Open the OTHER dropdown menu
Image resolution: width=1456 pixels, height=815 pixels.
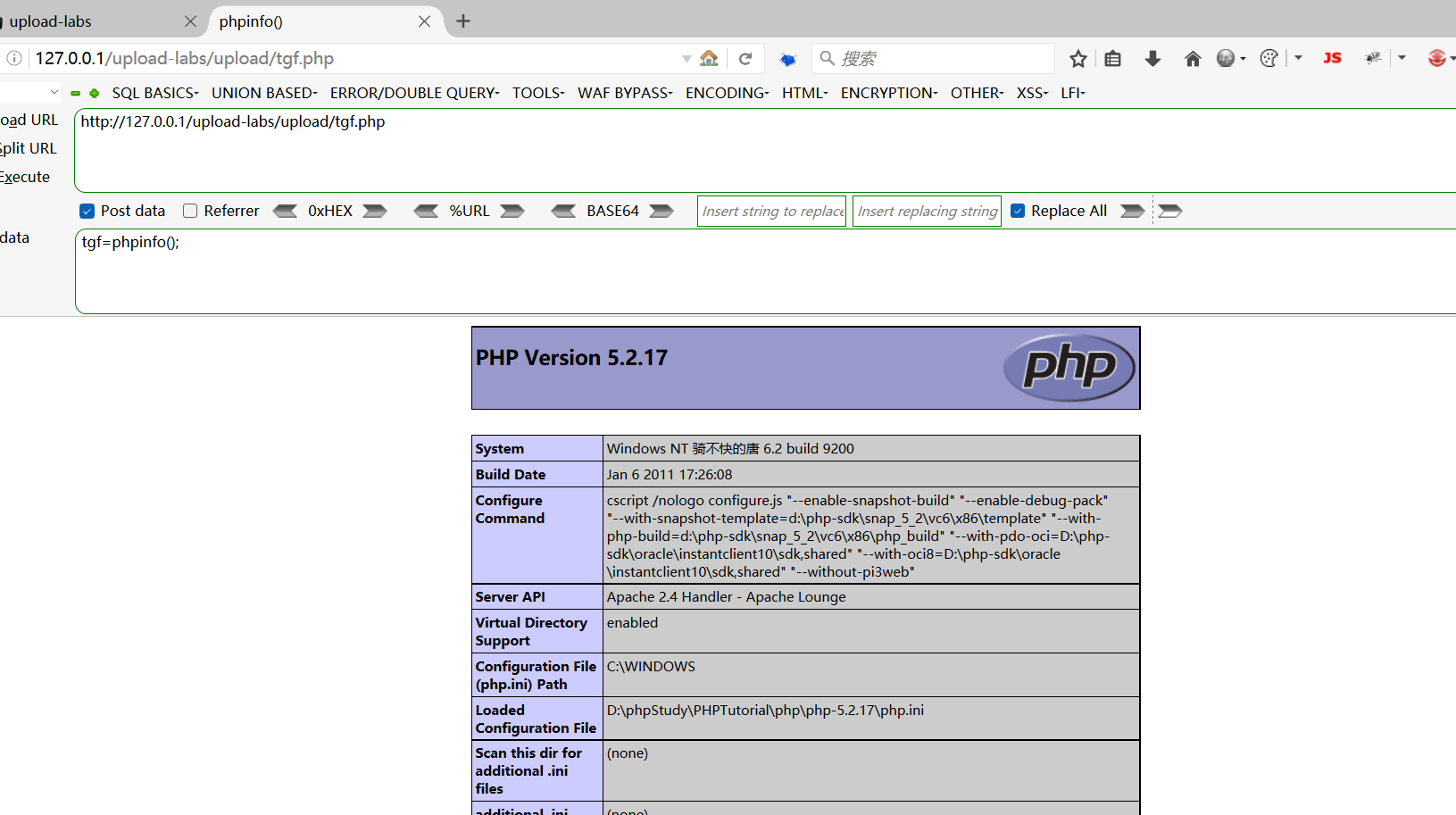coord(978,93)
